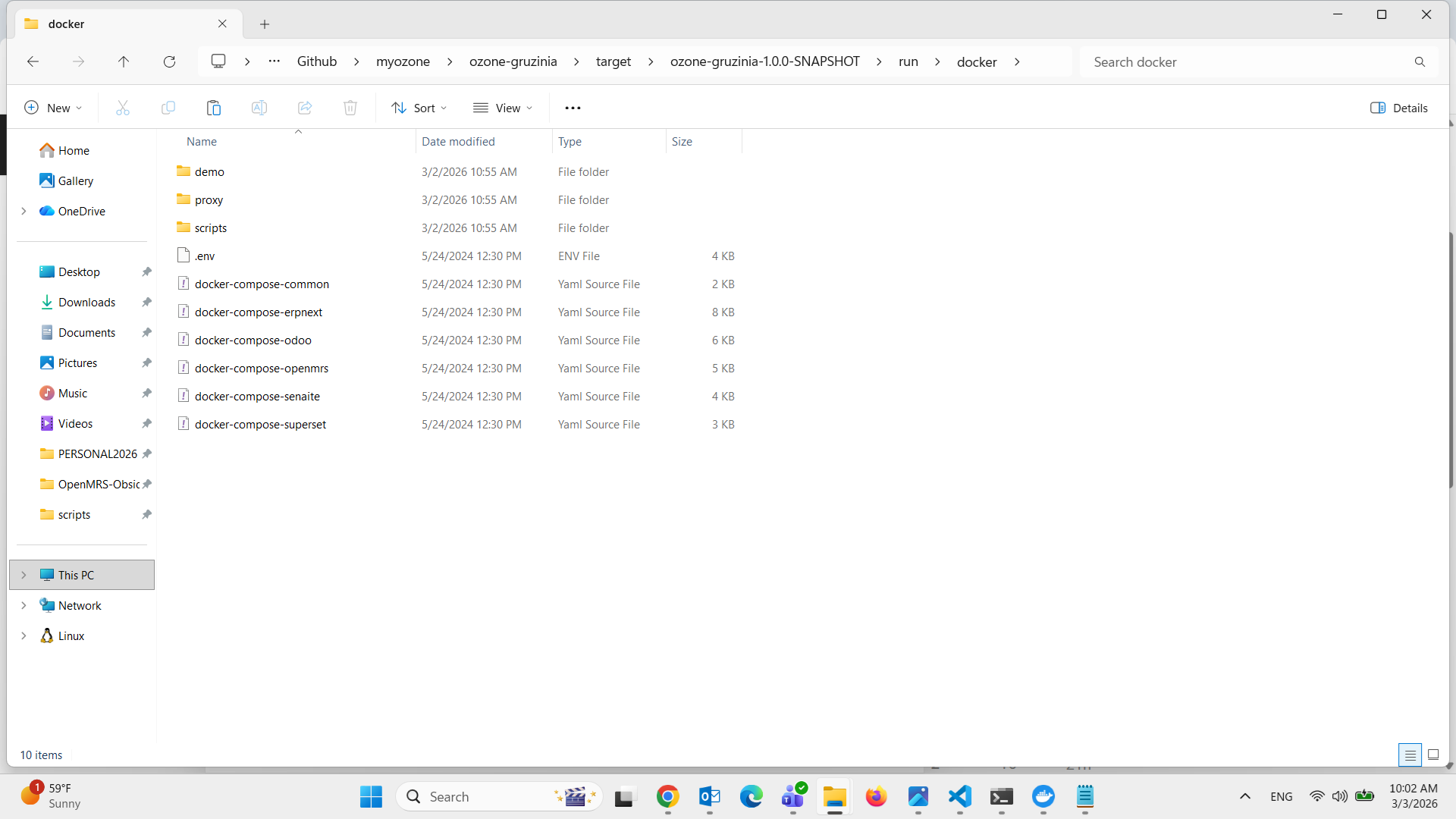This screenshot has height=819, width=1456.
Task: Click the back navigation arrow
Action: coord(33,61)
